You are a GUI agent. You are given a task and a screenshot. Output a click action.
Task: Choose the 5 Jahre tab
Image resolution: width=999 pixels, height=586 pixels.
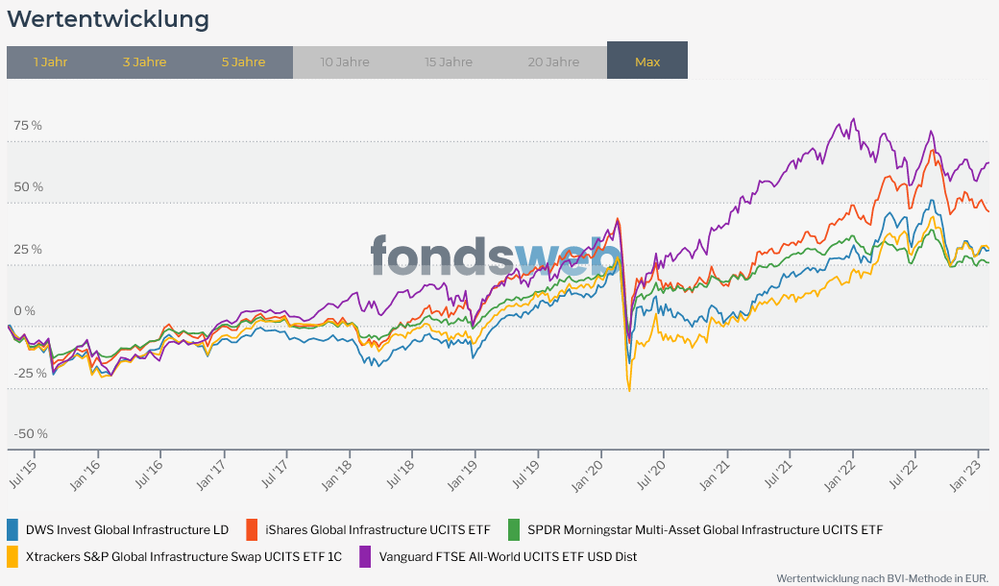click(x=243, y=61)
